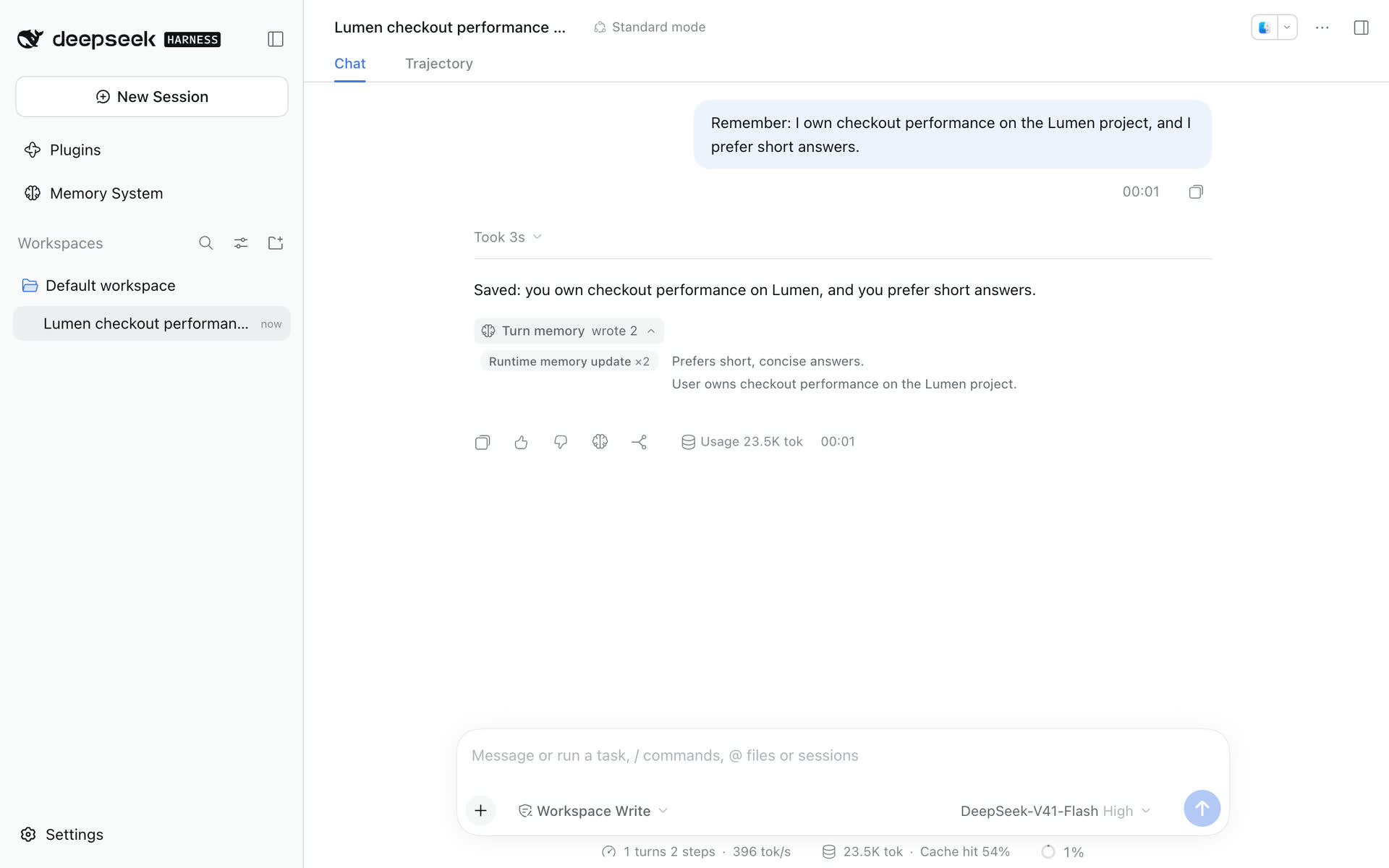1389x868 pixels.
Task: Give the reply a thumbs down
Action: pyautogui.click(x=561, y=442)
